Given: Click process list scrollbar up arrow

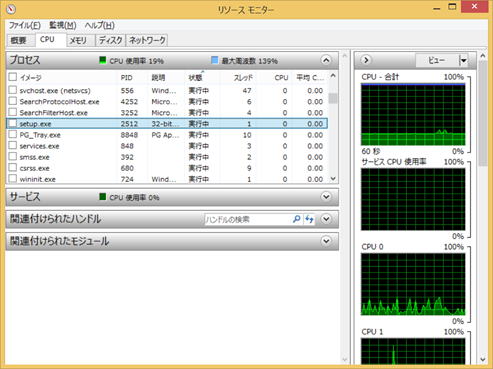Looking at the screenshot, I should (333, 76).
